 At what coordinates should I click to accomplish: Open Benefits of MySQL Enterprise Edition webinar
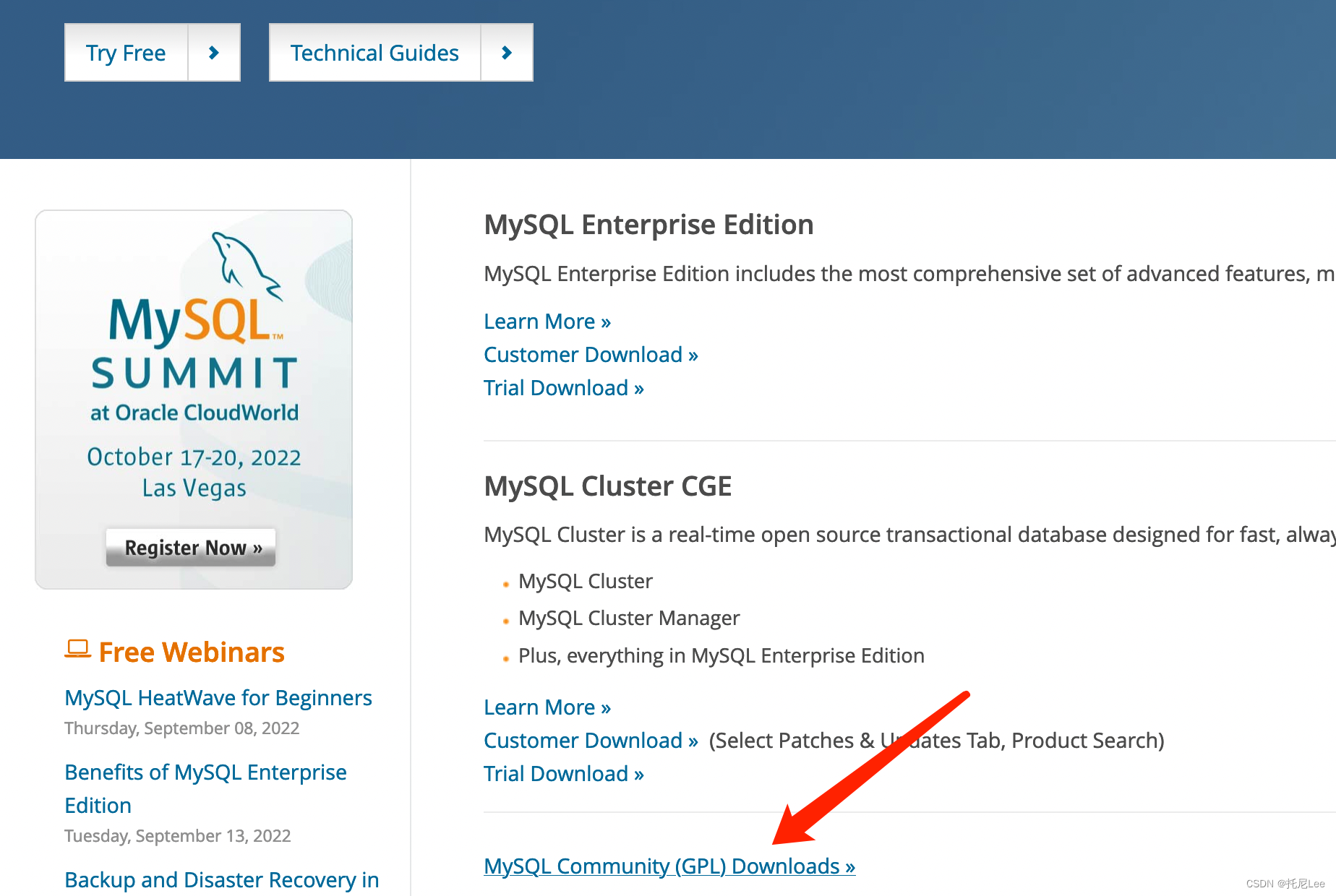pos(206,788)
